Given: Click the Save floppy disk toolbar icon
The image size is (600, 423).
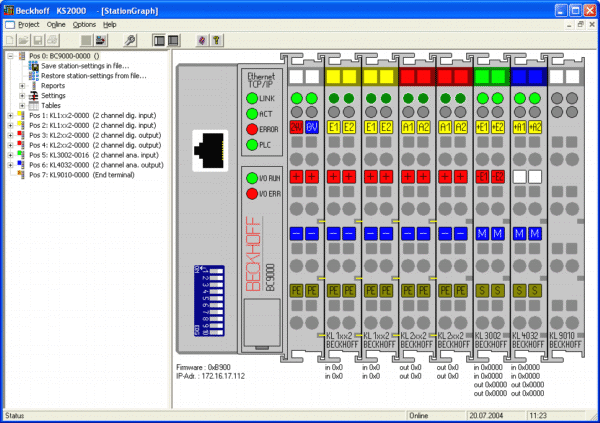Looking at the screenshot, I should 38,40.
